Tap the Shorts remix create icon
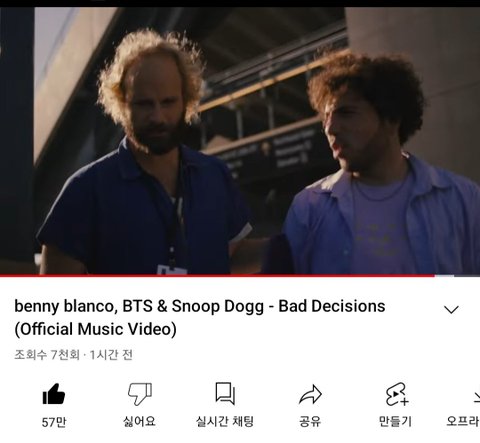The image size is (480, 443). click(x=396, y=394)
